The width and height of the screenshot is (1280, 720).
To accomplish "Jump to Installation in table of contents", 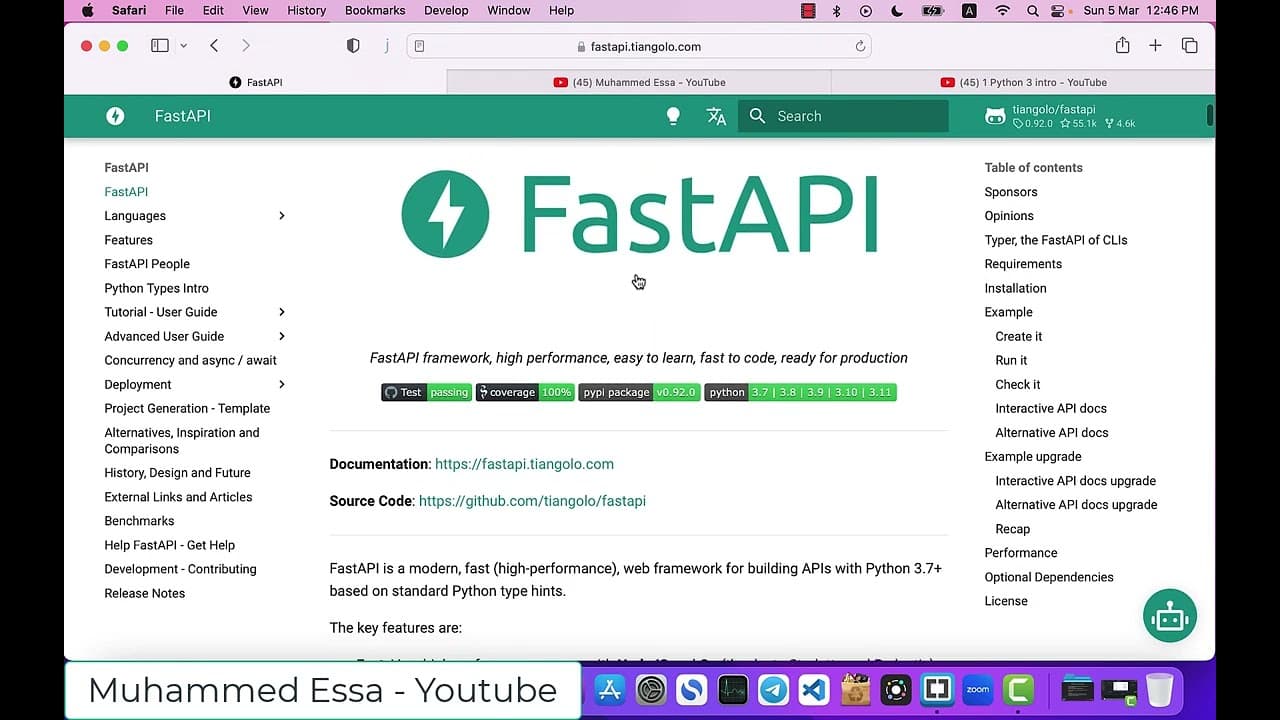I will 1015,288.
